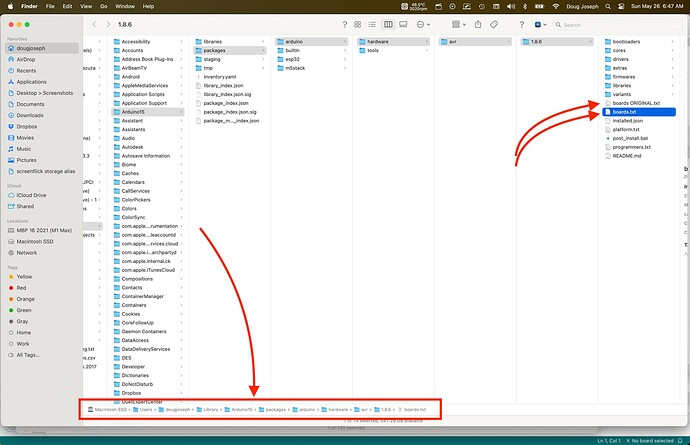Screen dimensions: 690x445
Task: Open the Help menu
Action: [x=148, y=6]
